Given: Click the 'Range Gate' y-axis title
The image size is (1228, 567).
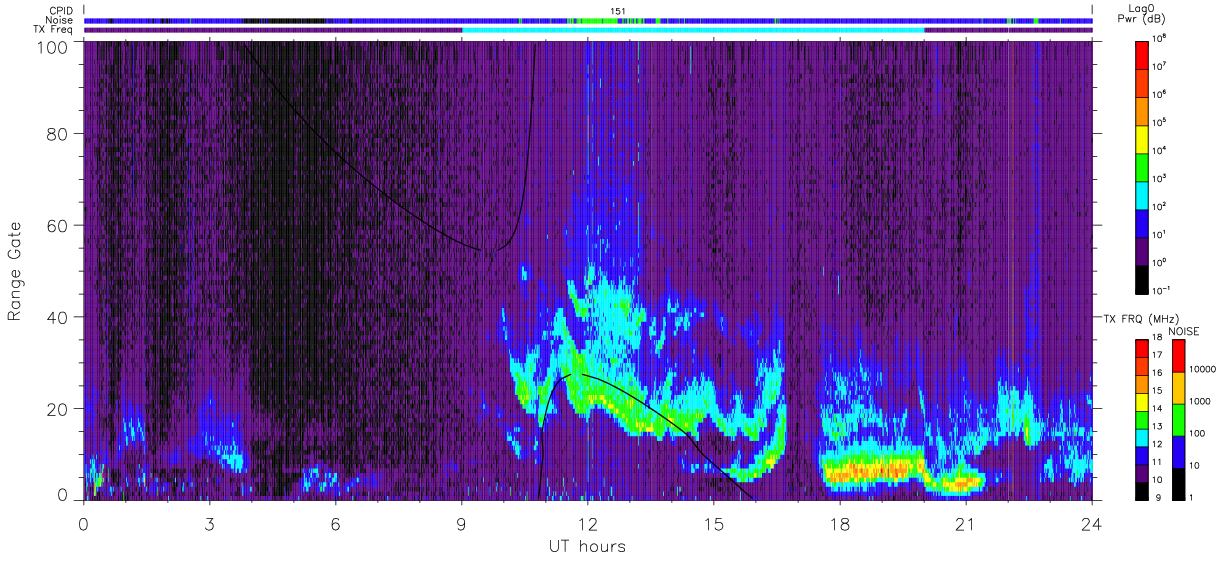Looking at the screenshot, I should [15, 271].
